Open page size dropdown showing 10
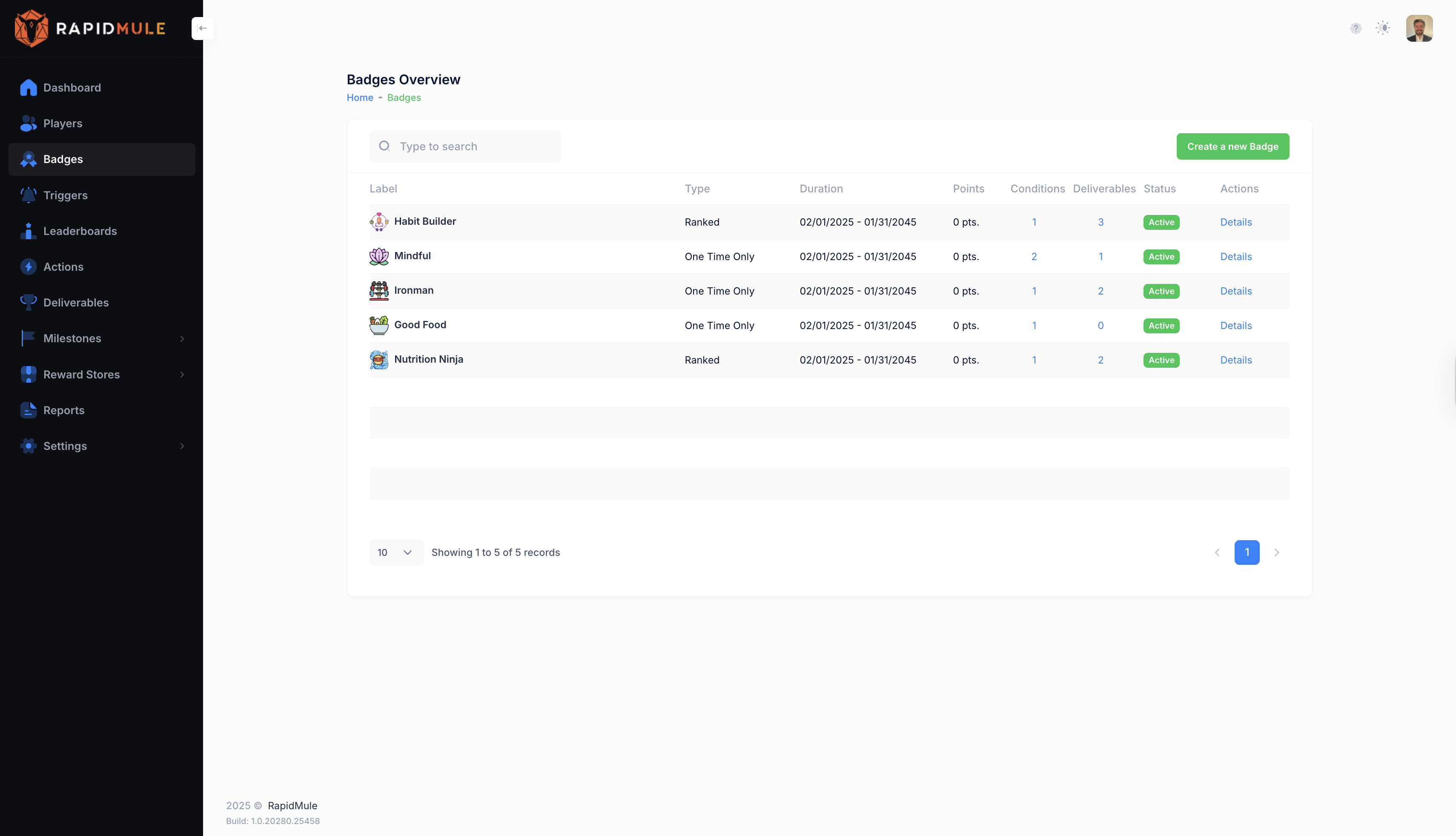The height and width of the screenshot is (836, 1456). (396, 553)
